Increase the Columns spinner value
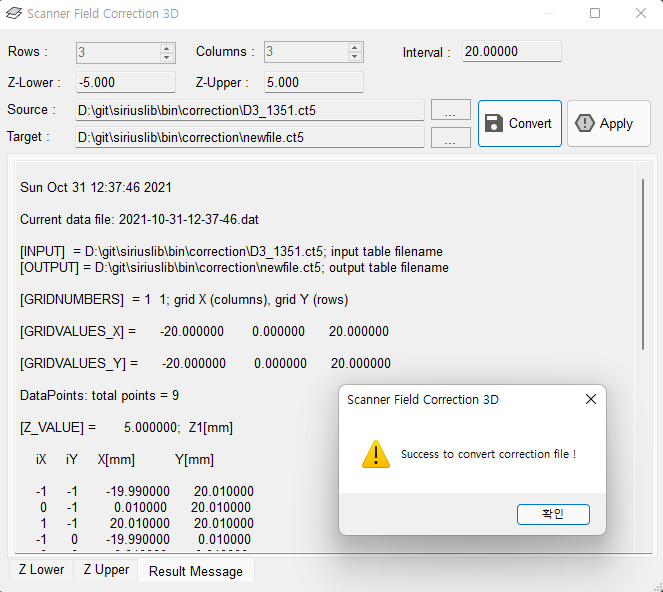The image size is (663, 592). pyautogui.click(x=355, y=48)
